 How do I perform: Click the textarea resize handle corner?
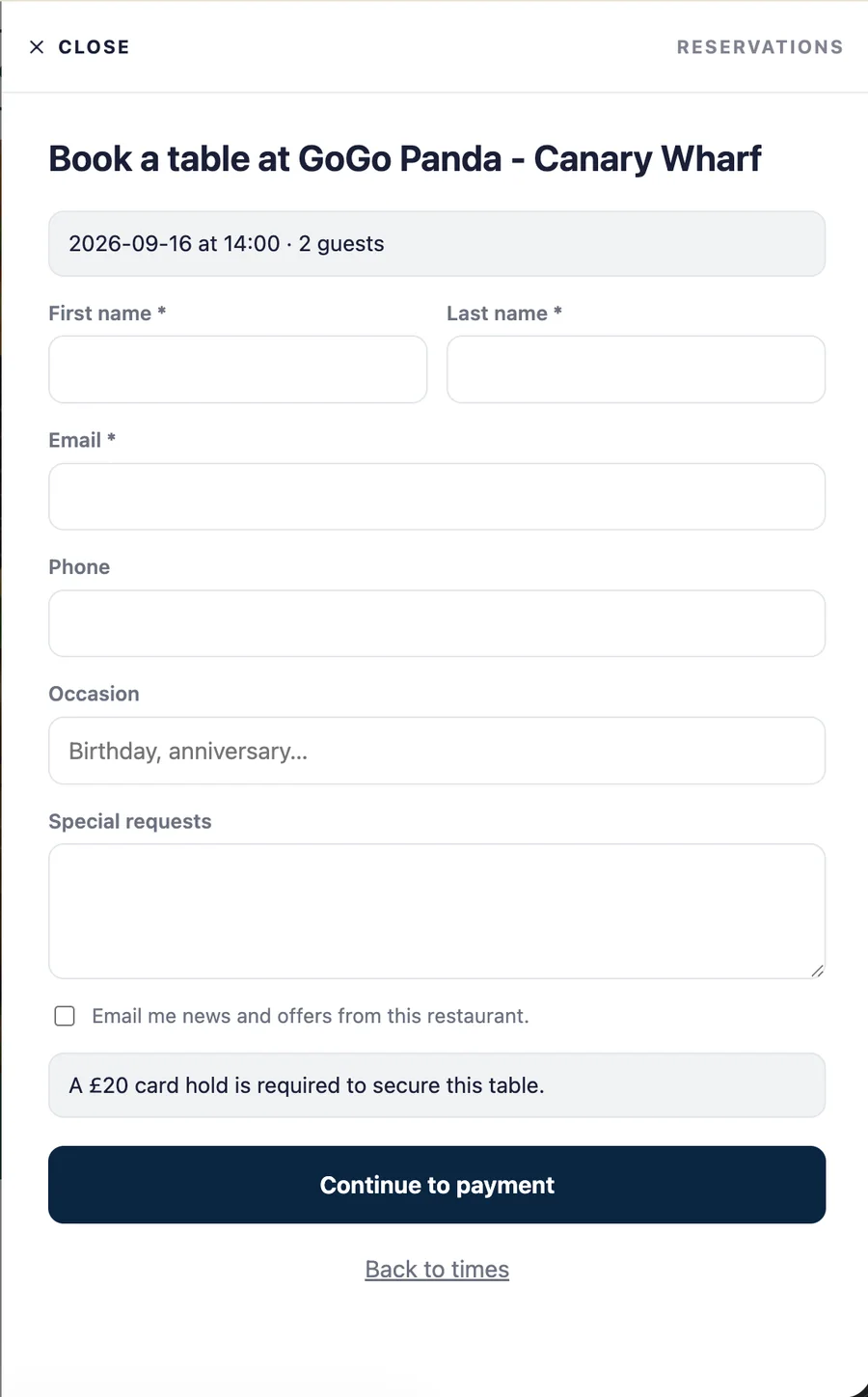pos(817,971)
